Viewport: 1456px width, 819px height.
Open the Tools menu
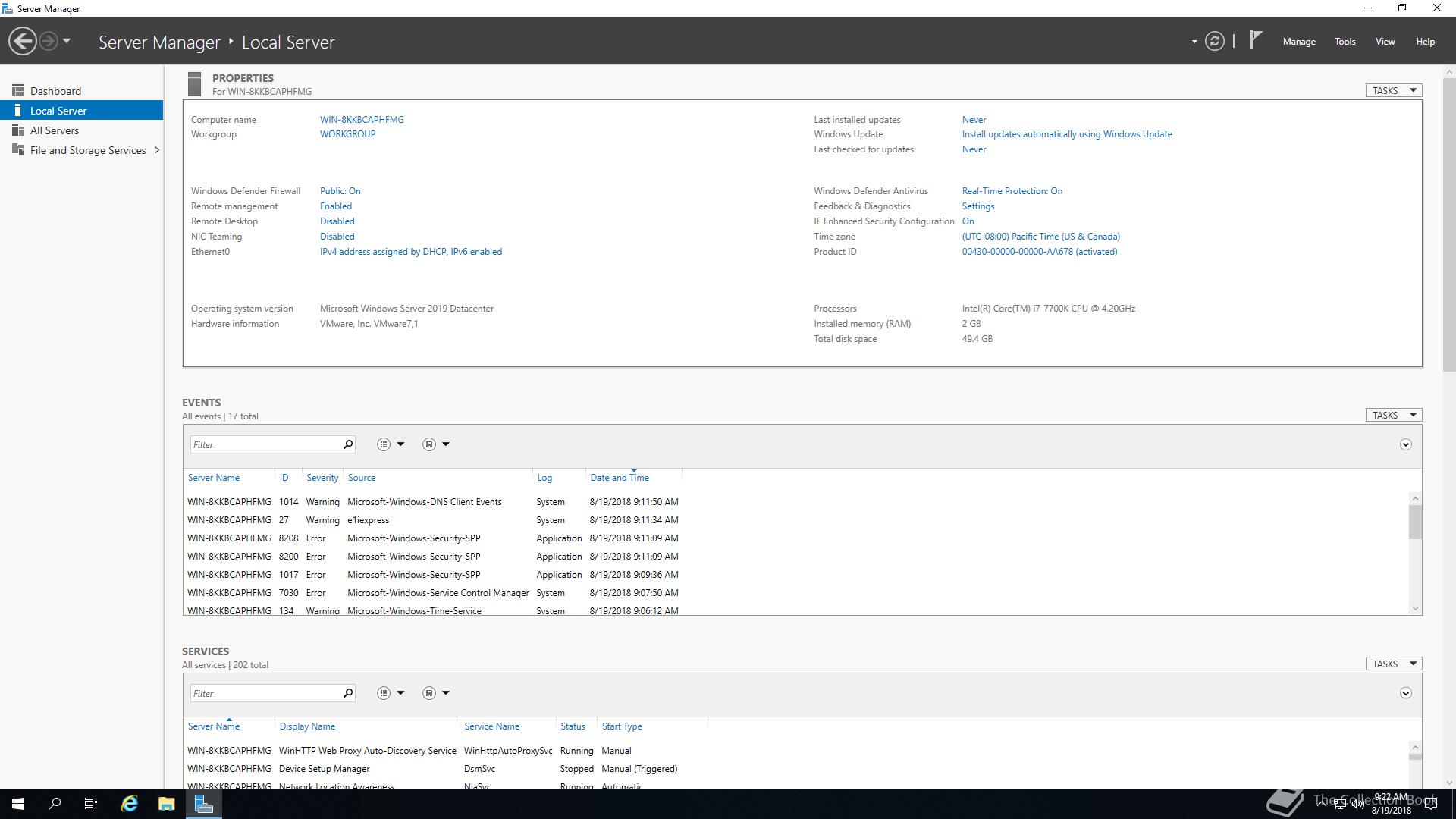(1345, 42)
